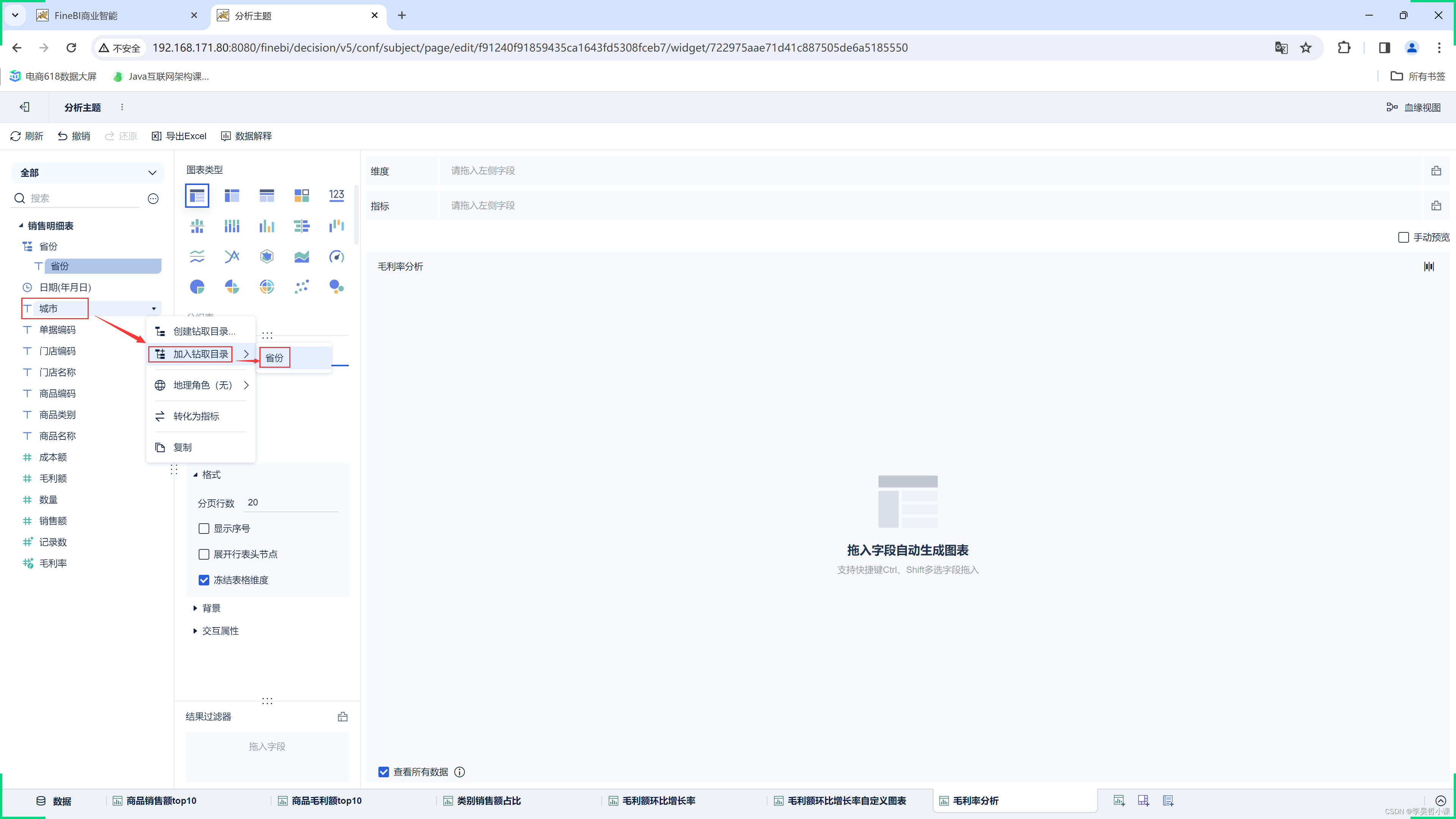Click the 分页行数 input showing 20
Screen dimensions: 1456x819
[x=290, y=502]
